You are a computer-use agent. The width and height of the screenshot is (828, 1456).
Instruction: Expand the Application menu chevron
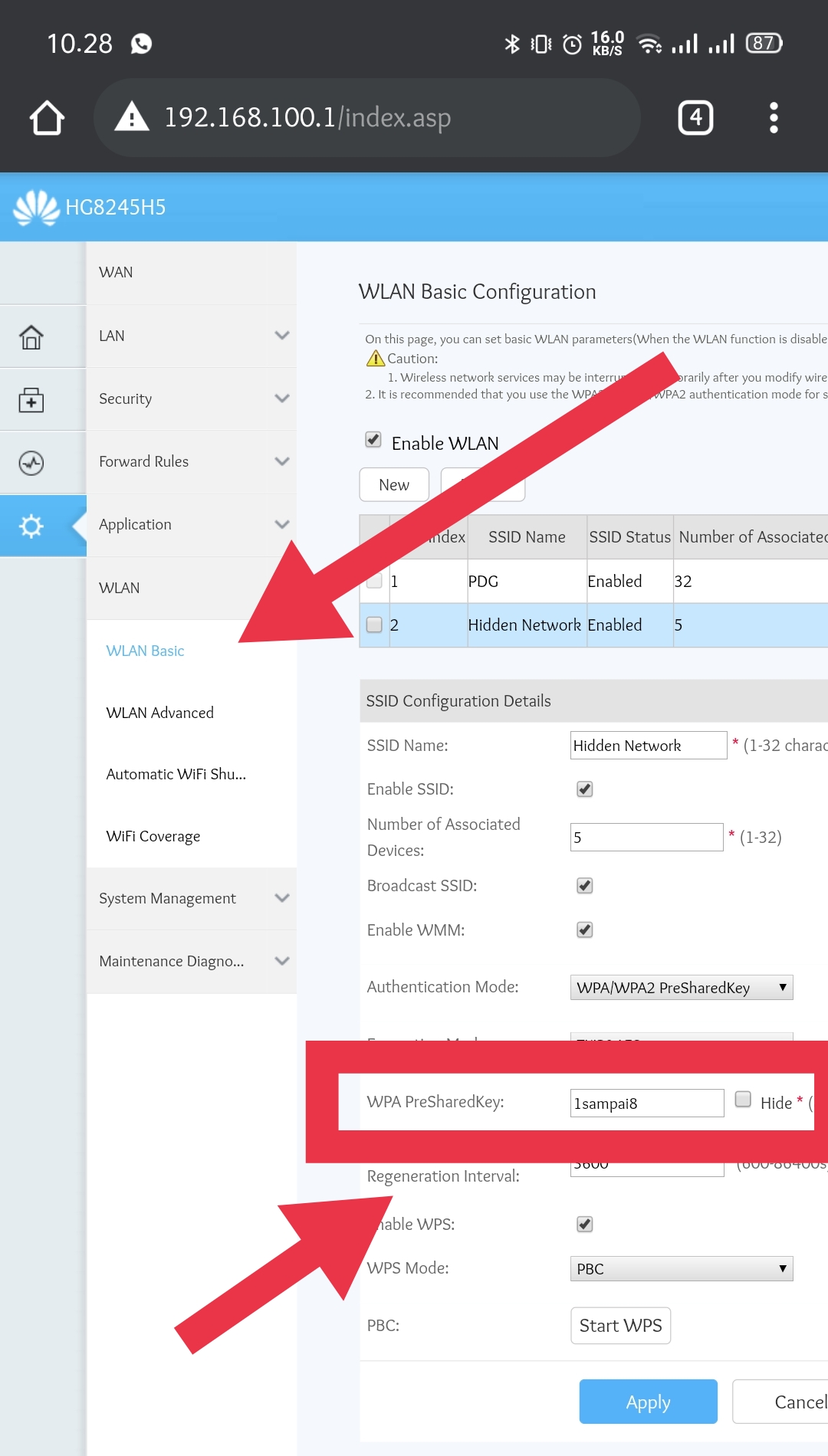click(x=282, y=524)
